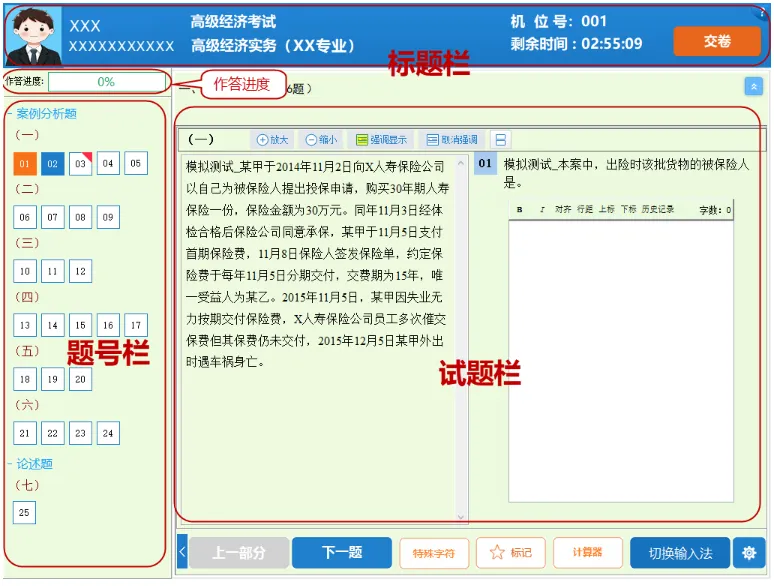Jump to question 20
The height and width of the screenshot is (586, 774).
point(80,379)
